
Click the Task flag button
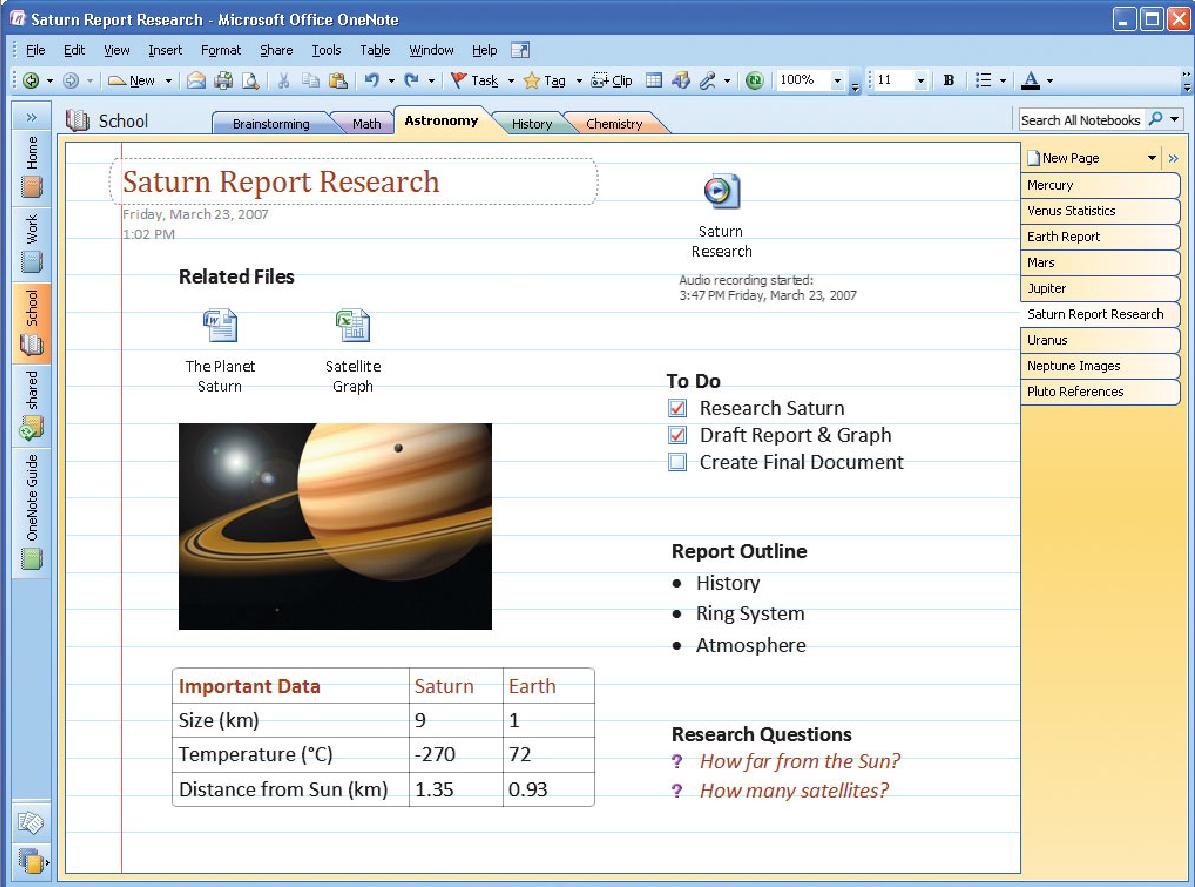[x=474, y=80]
